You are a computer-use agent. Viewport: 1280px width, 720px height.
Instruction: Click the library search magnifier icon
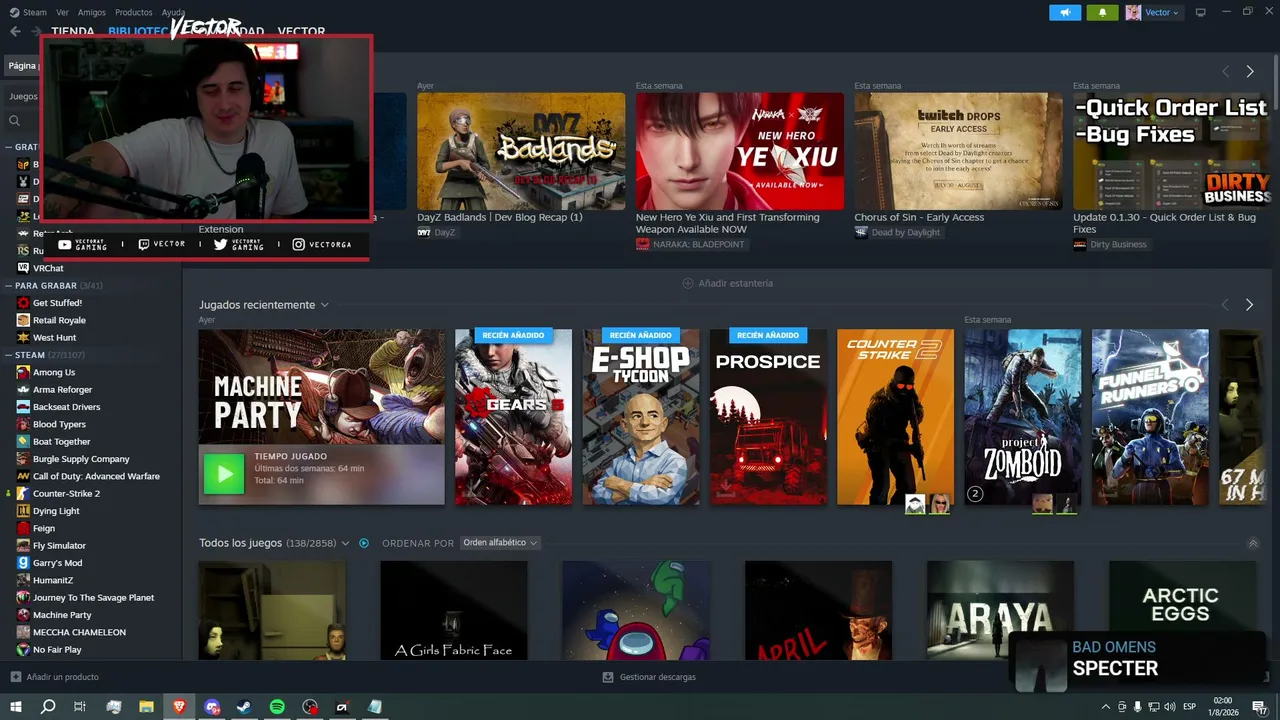(x=14, y=121)
